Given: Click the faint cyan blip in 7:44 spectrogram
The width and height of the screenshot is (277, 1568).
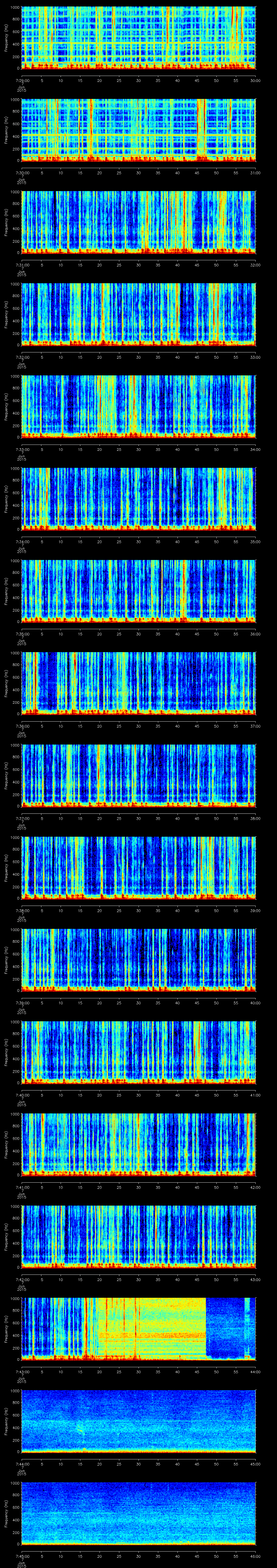Looking at the screenshot, I should [x=80, y=1428].
